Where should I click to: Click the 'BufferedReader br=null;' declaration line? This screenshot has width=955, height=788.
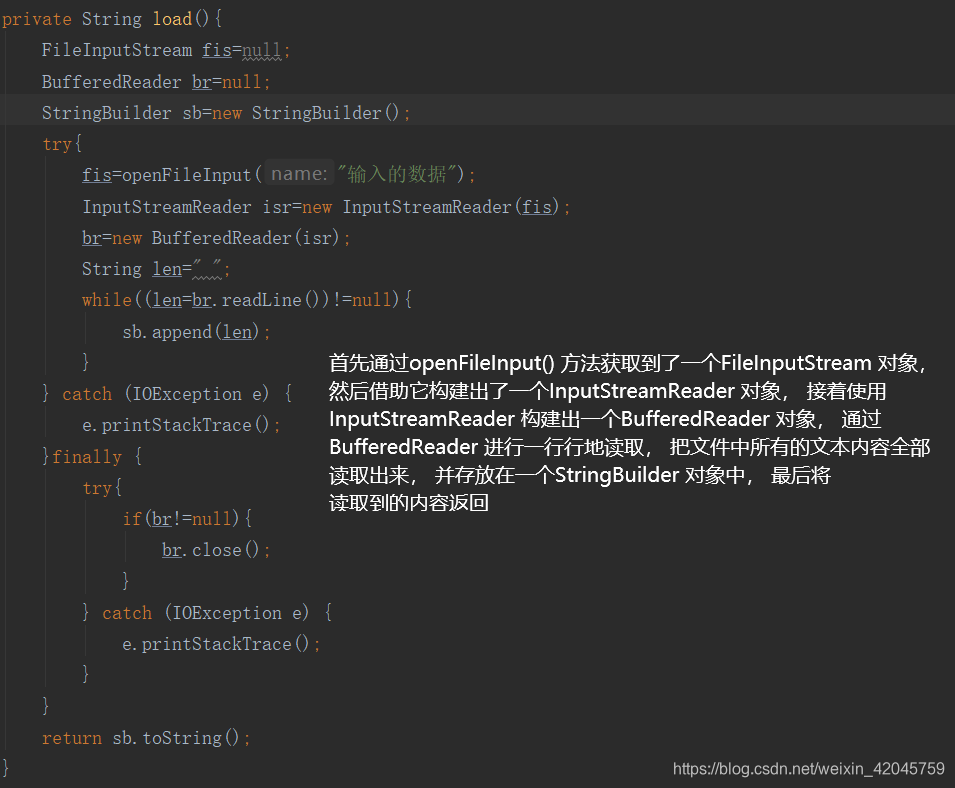156,82
